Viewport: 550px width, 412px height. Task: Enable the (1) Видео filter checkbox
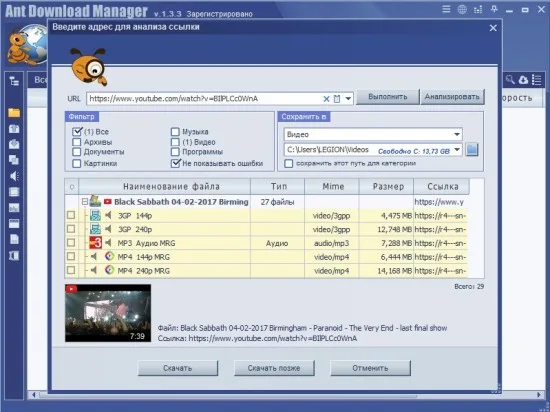coord(175,142)
